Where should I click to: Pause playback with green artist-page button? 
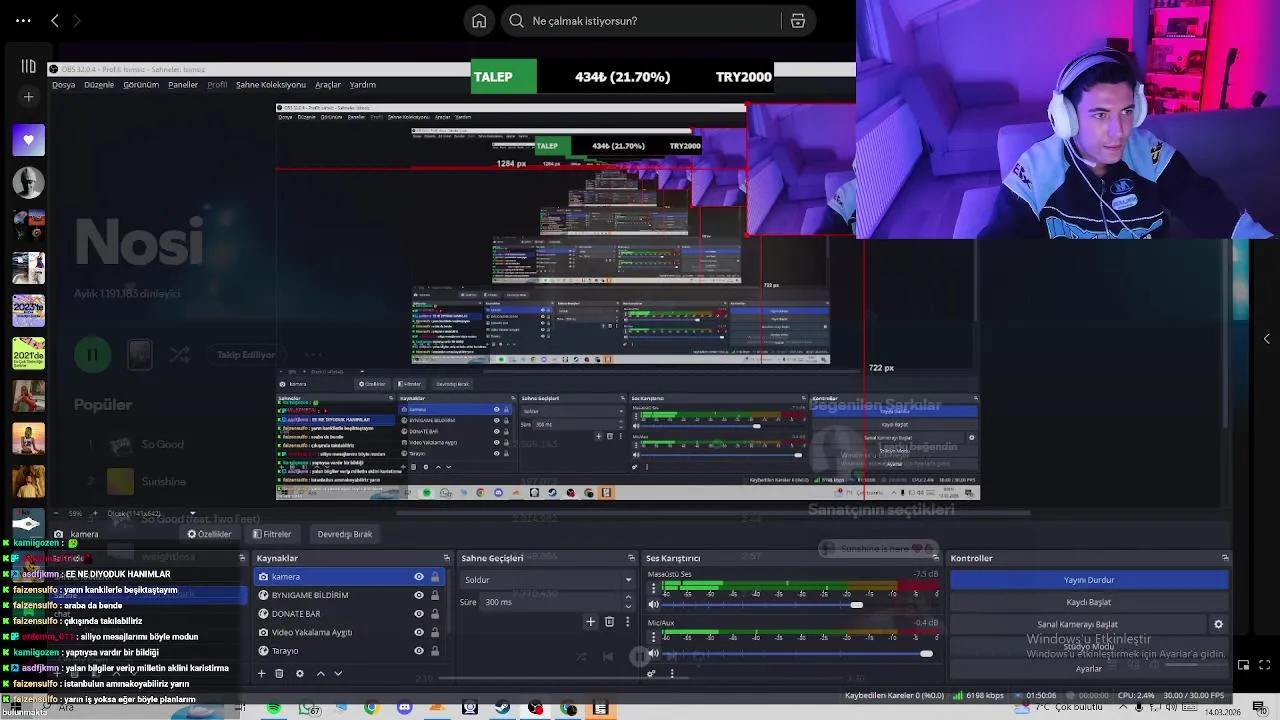92,354
